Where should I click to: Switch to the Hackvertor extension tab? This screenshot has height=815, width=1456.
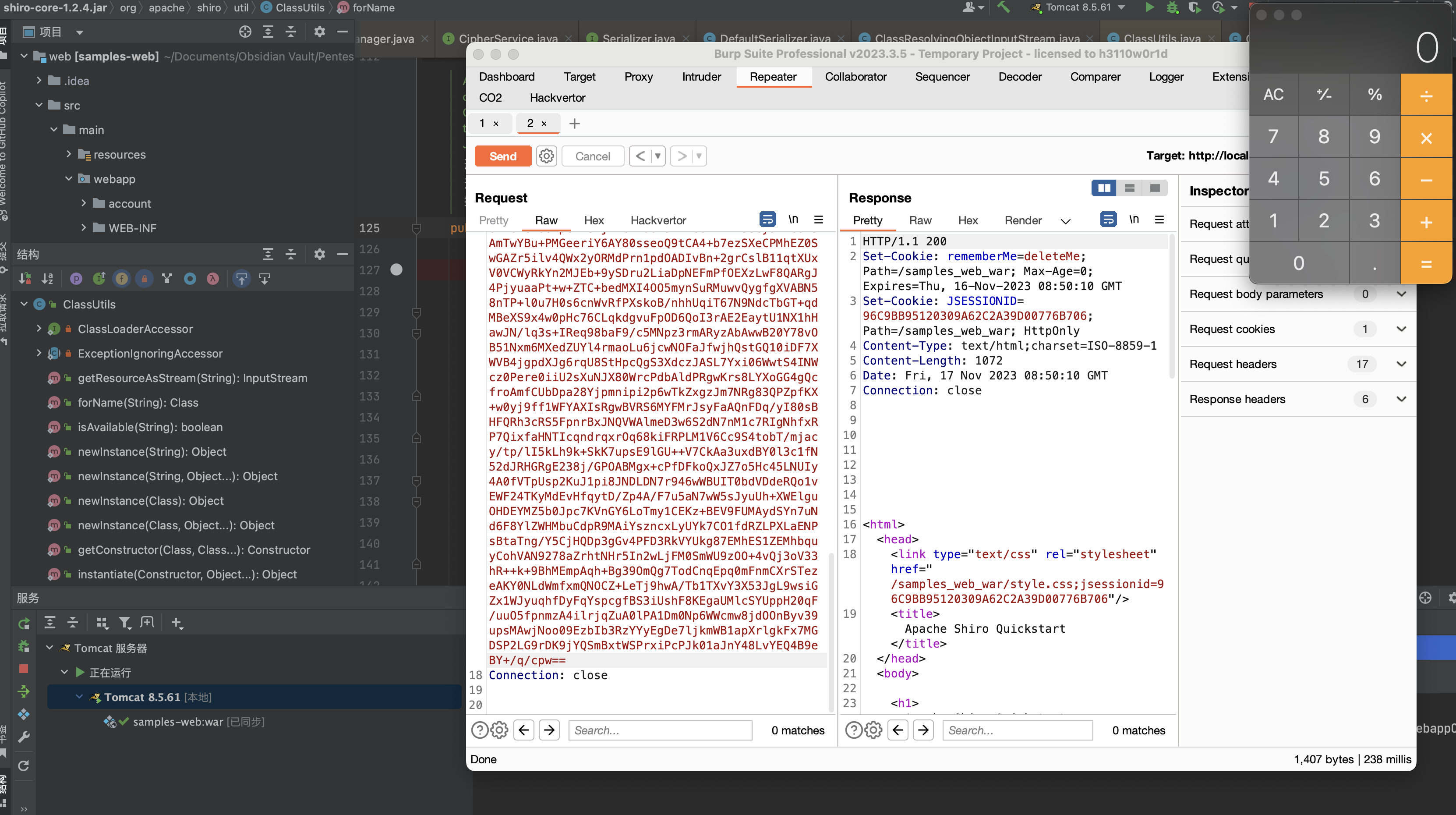557,97
